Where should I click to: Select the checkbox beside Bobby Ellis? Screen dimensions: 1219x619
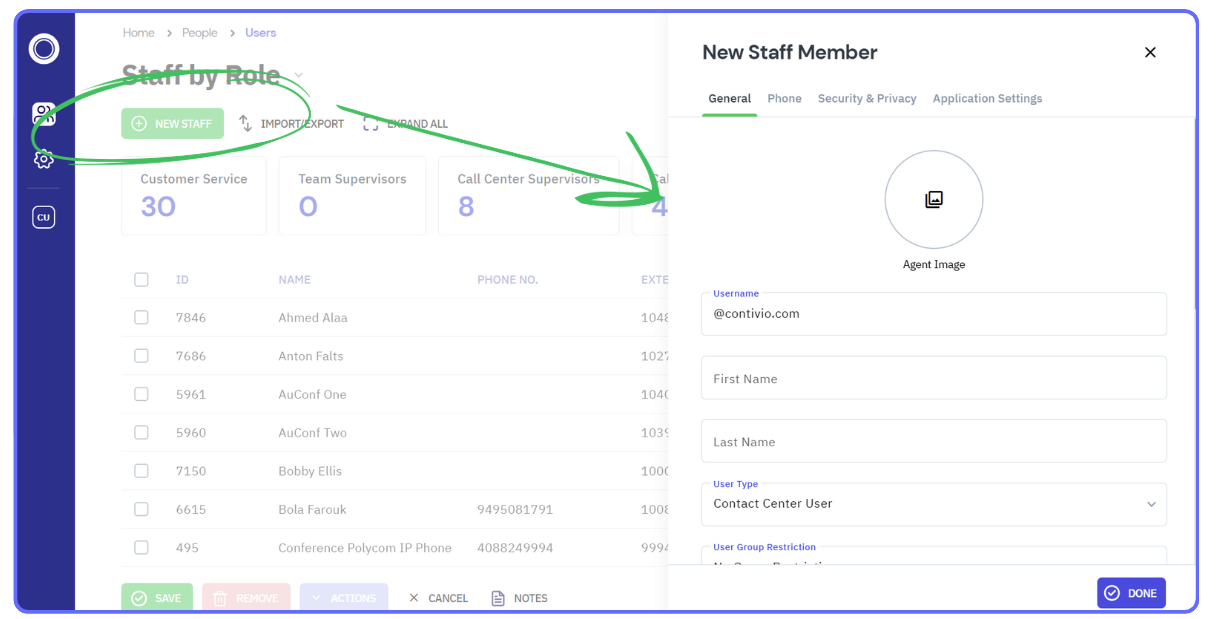click(141, 470)
